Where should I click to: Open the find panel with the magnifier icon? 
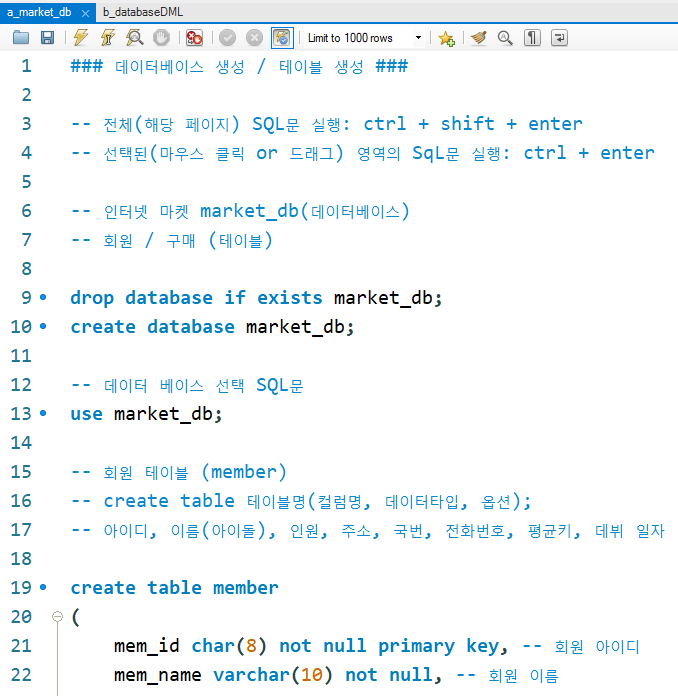click(505, 38)
